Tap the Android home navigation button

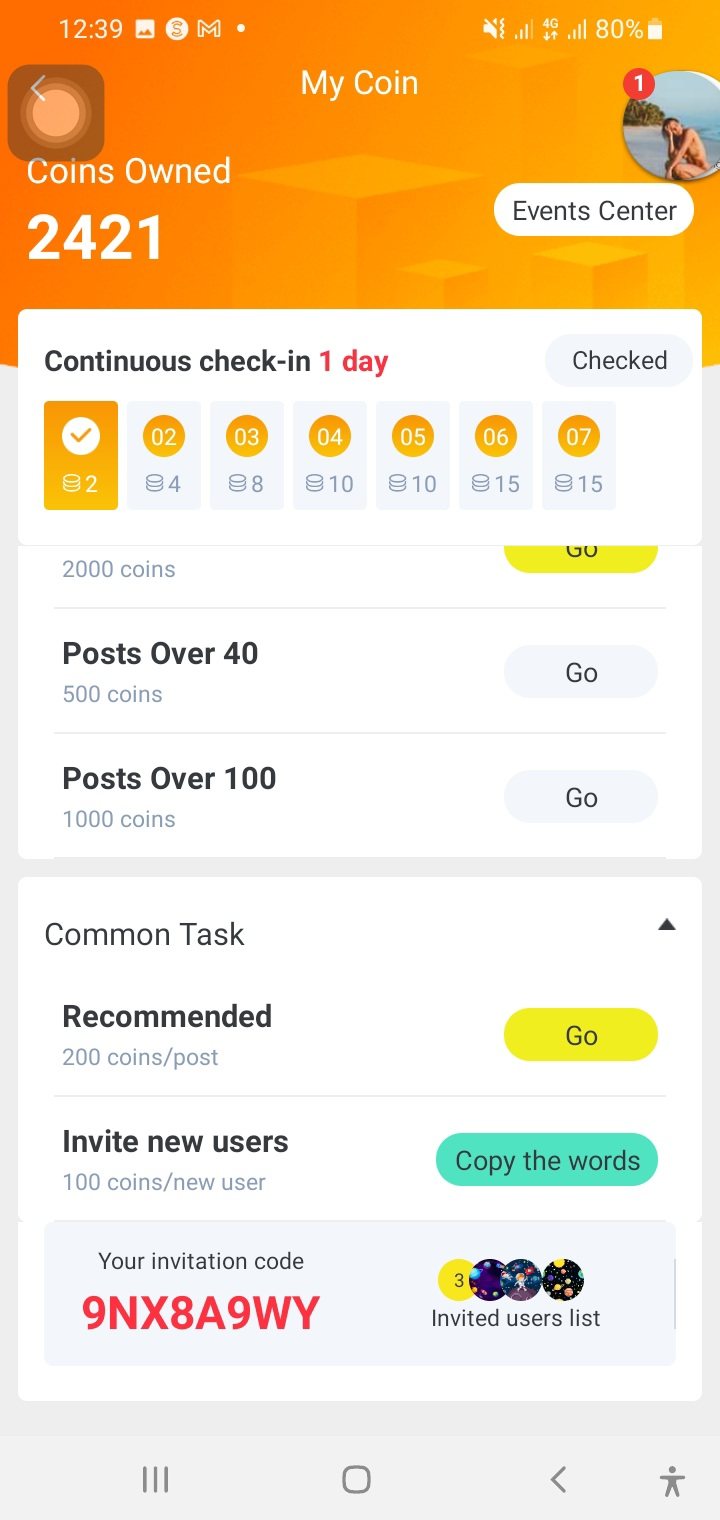click(356, 1479)
